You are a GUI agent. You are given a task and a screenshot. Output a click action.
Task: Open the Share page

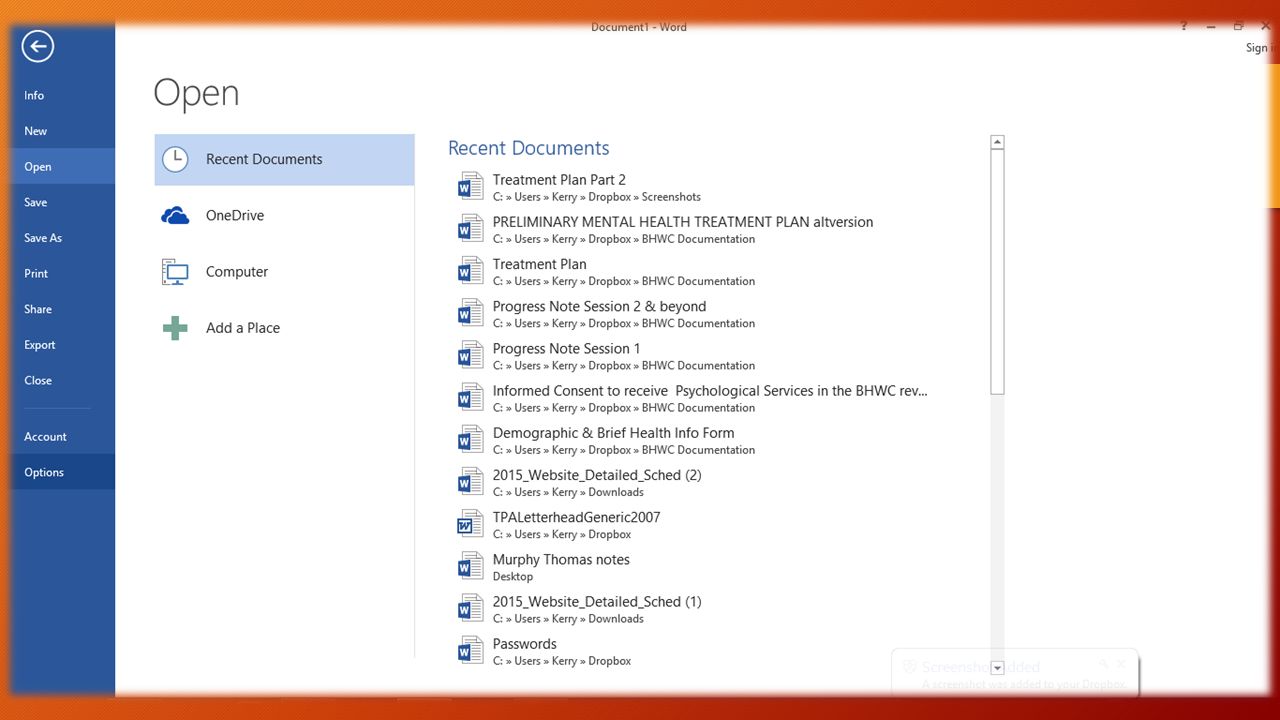pos(63,309)
